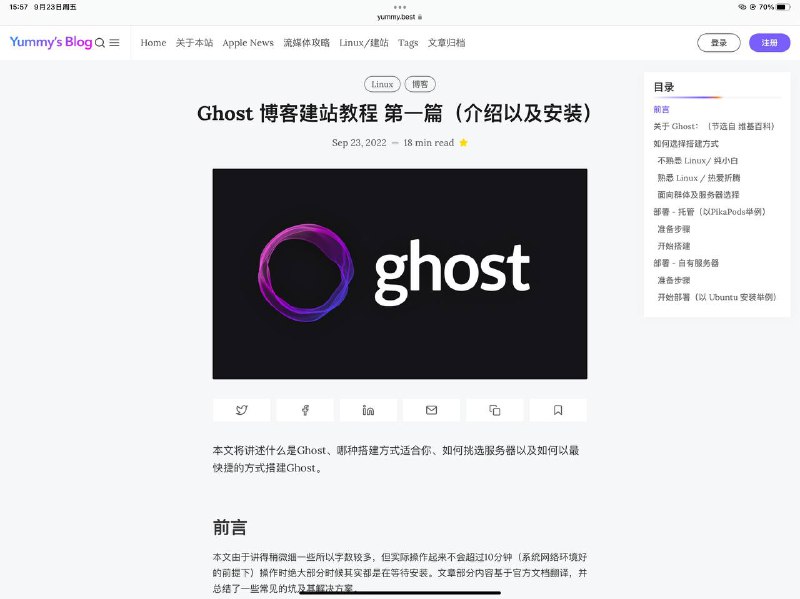Click the 登录 login button
800x599 pixels.
tap(718, 43)
